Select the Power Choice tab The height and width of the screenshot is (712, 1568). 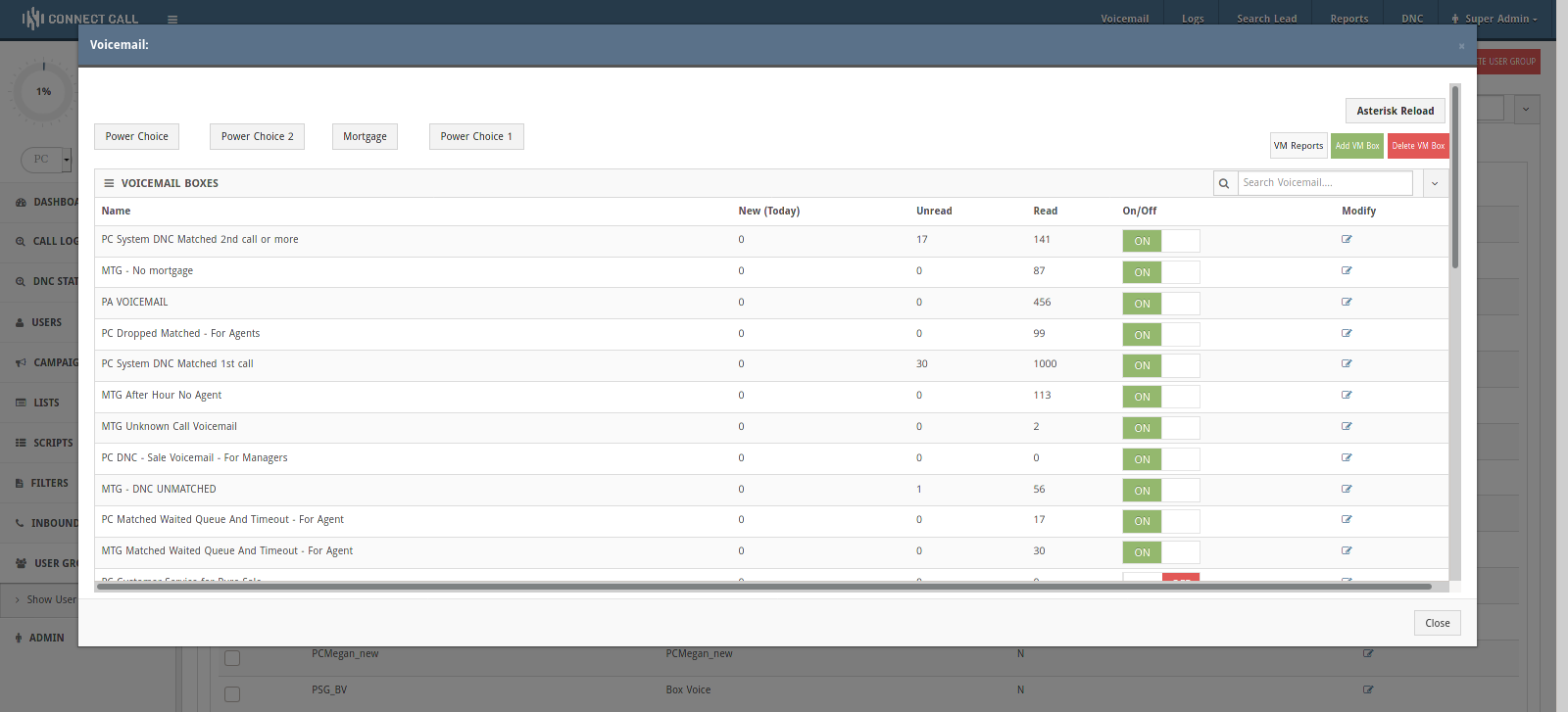point(137,136)
